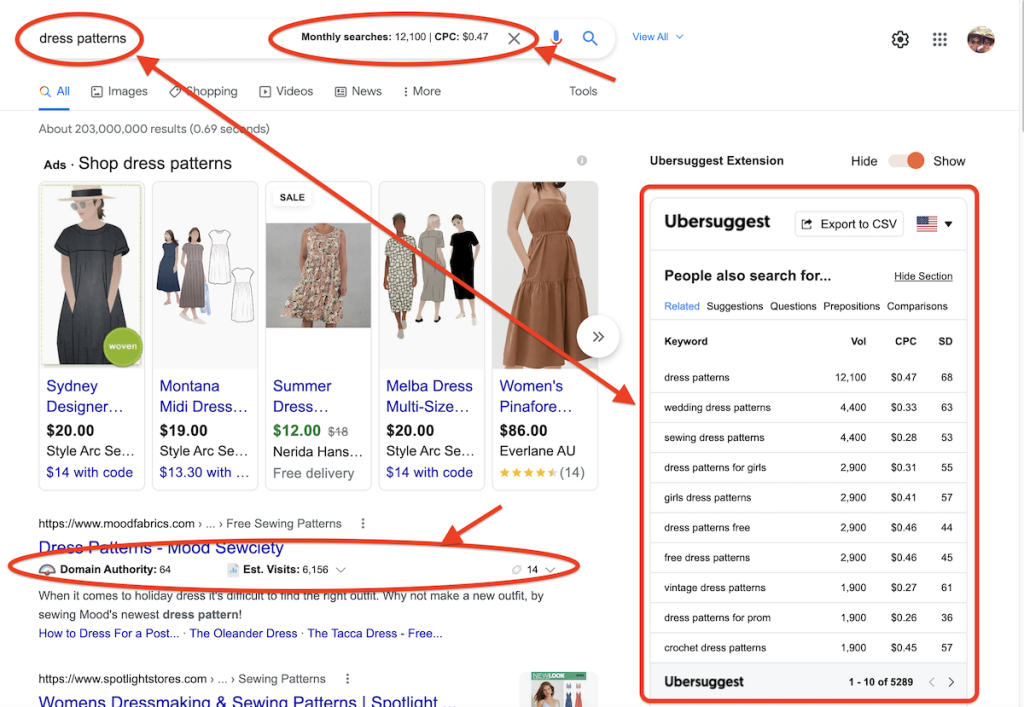The image size is (1024, 707).
Task: Click the voice search microphone icon
Action: [x=556, y=38]
